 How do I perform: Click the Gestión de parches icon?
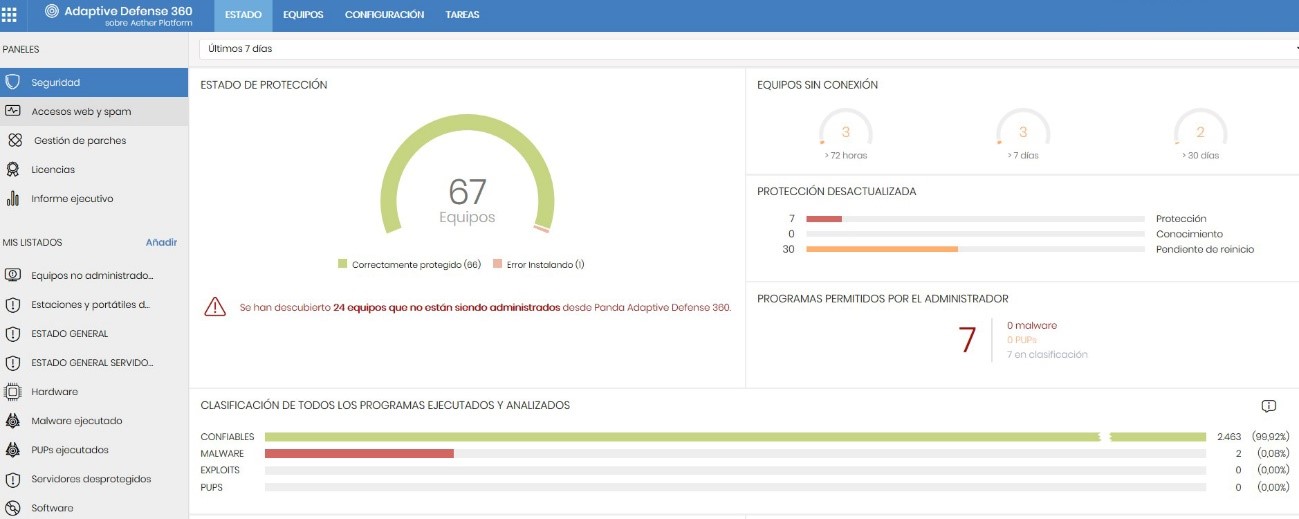tap(15, 141)
